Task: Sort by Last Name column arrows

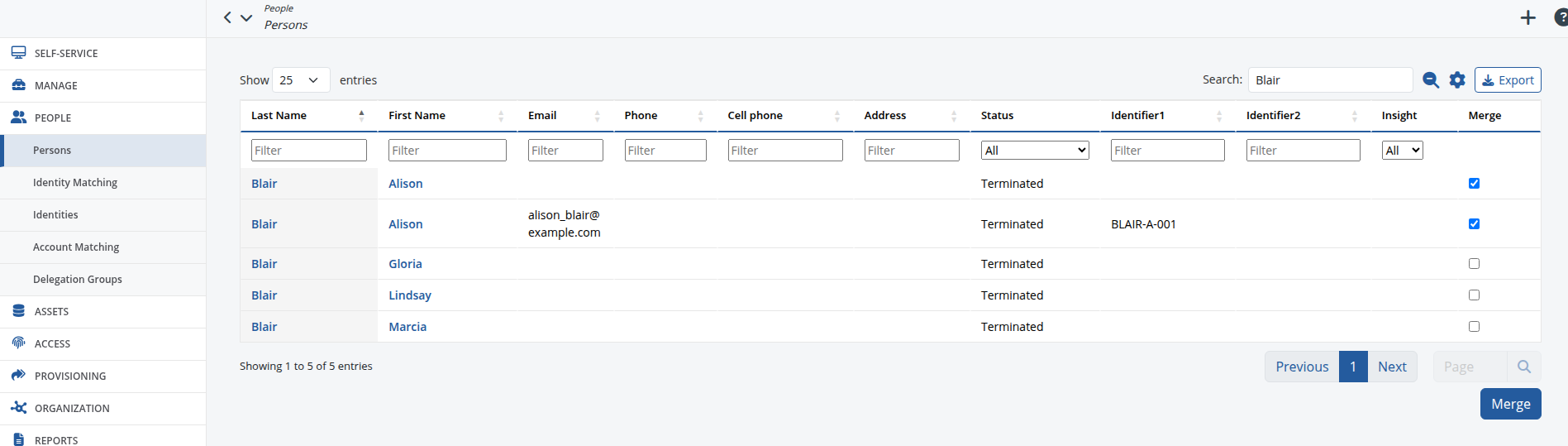Action: point(361,116)
